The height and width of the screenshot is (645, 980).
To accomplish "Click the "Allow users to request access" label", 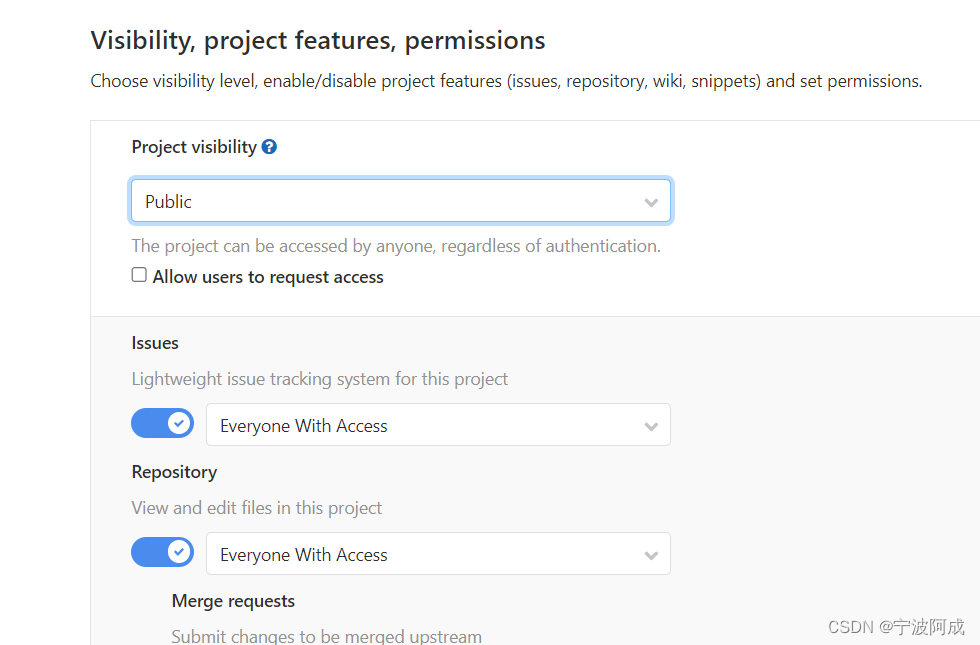I will point(268,277).
